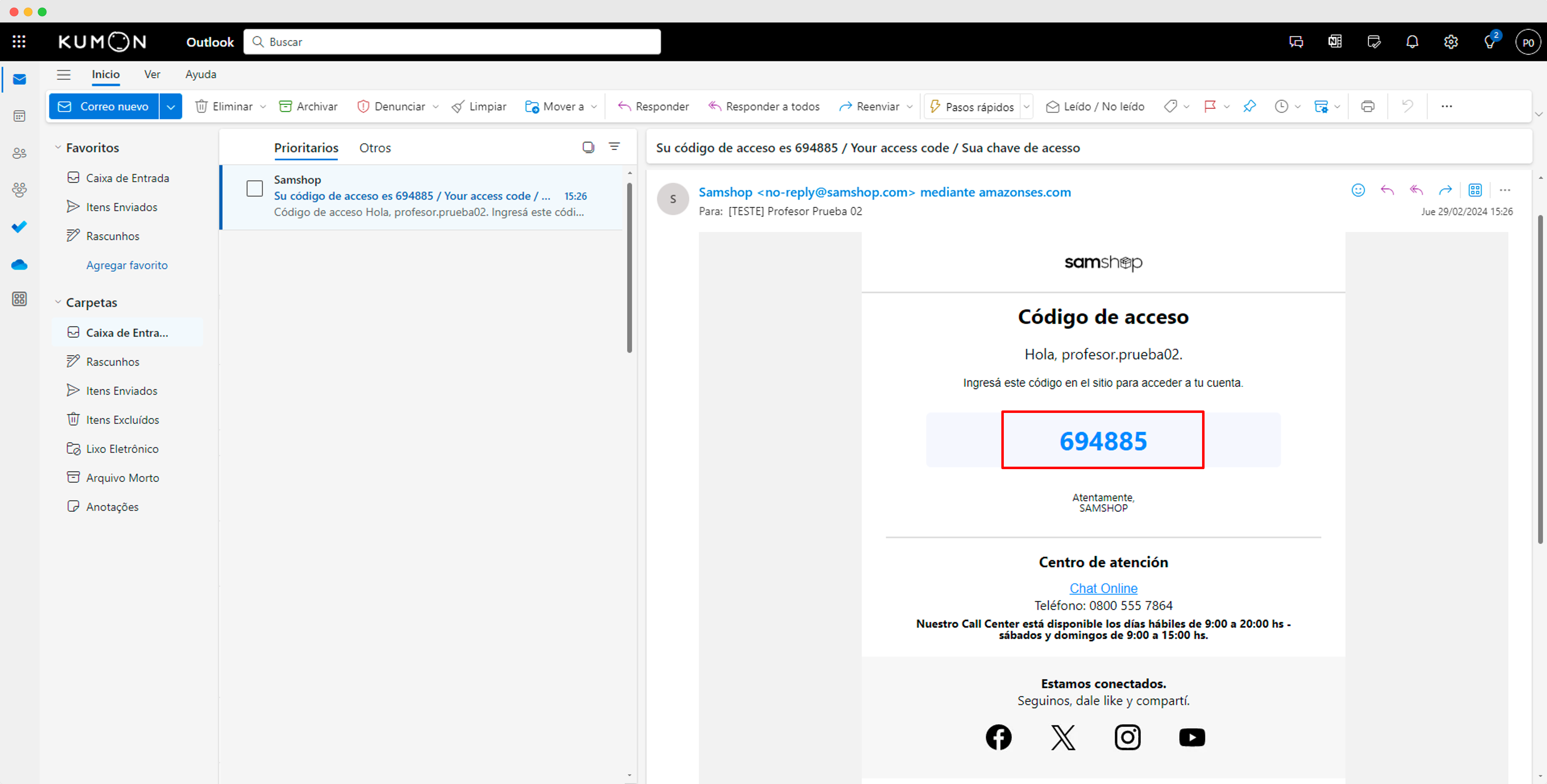
Task: Check the Samshop email checkbox
Action: (255, 188)
